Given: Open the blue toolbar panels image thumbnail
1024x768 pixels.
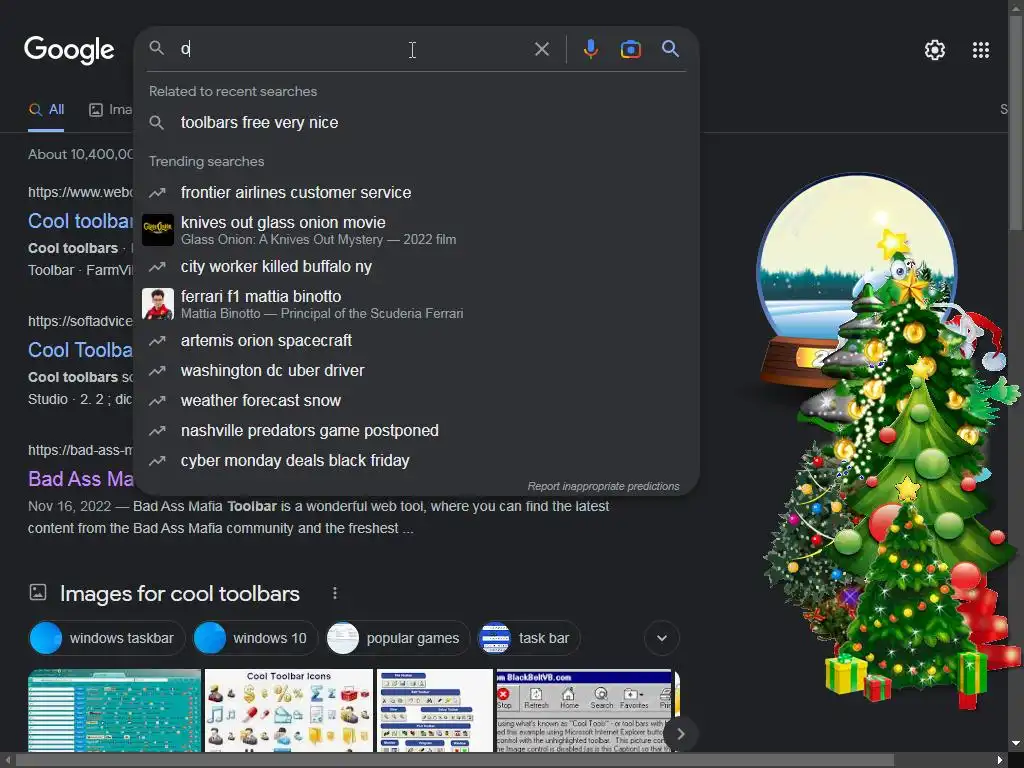Looking at the screenshot, I should tap(435, 710).
